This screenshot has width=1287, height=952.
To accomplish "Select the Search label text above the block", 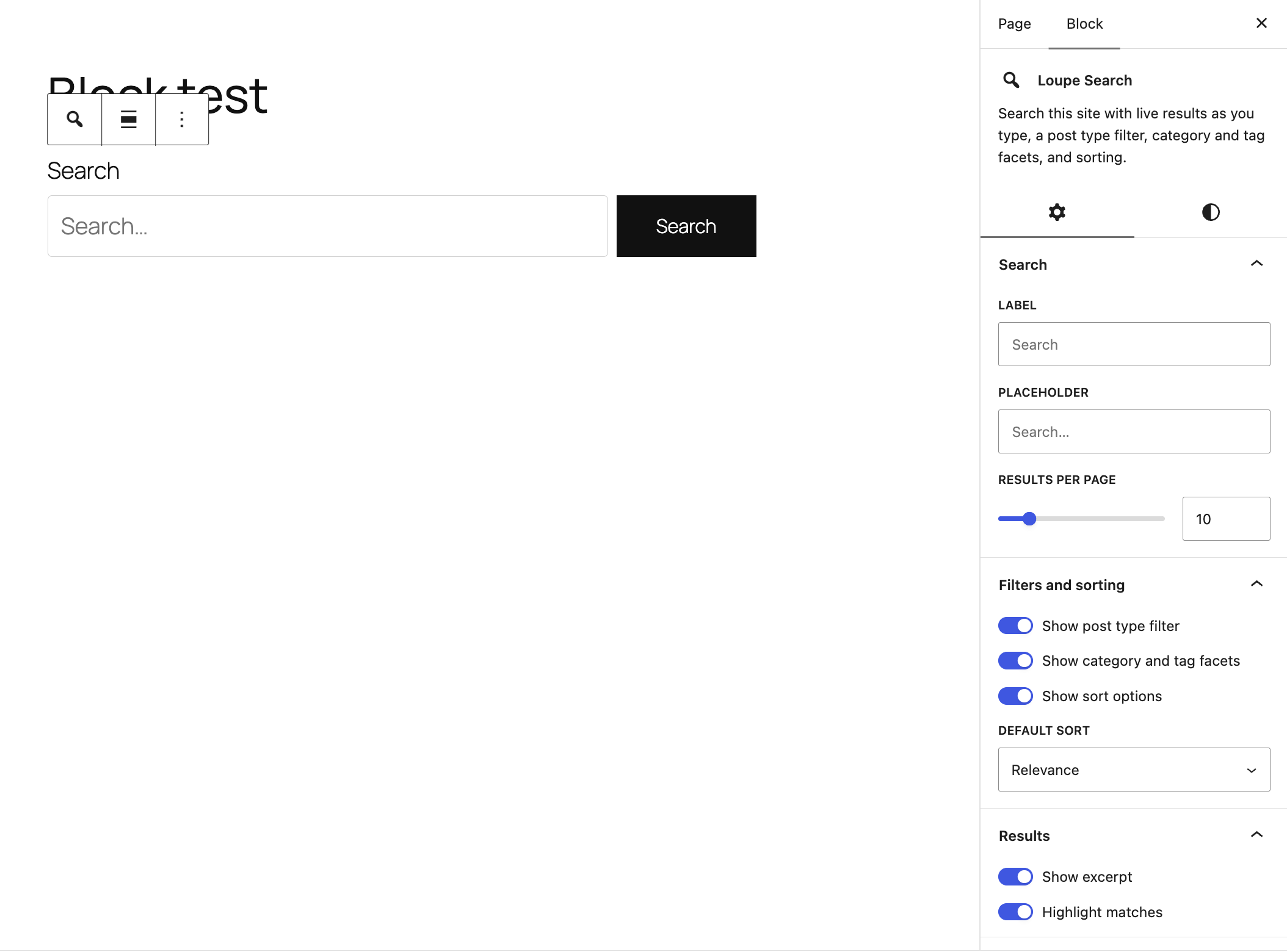I will [83, 171].
